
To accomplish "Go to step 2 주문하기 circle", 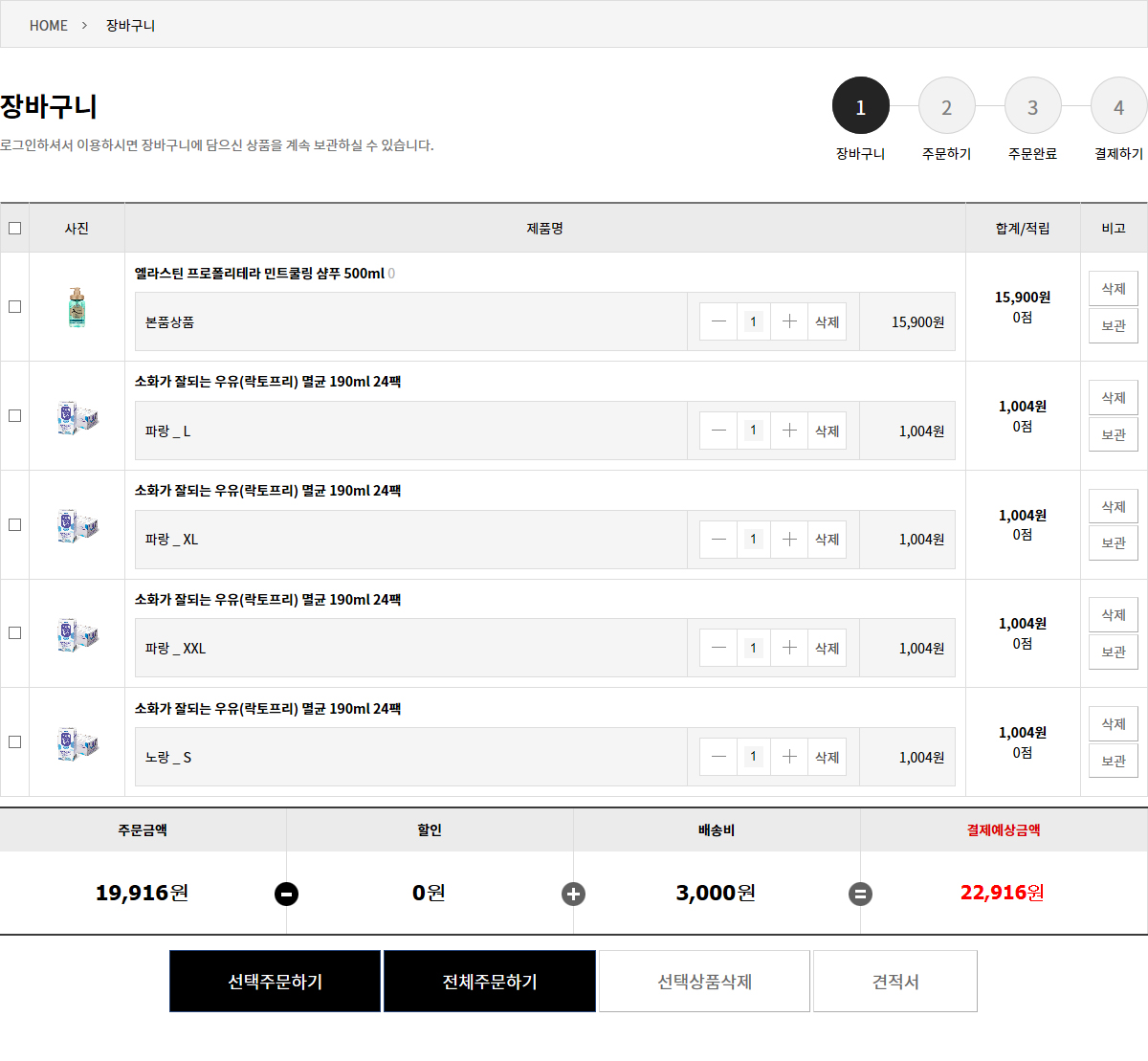I will click(946, 106).
